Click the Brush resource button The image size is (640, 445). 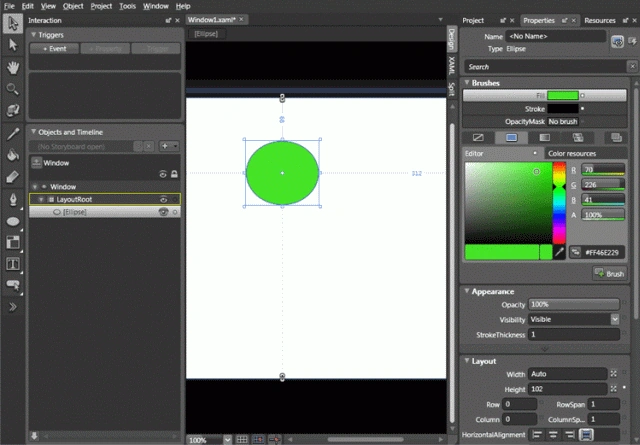click(609, 274)
